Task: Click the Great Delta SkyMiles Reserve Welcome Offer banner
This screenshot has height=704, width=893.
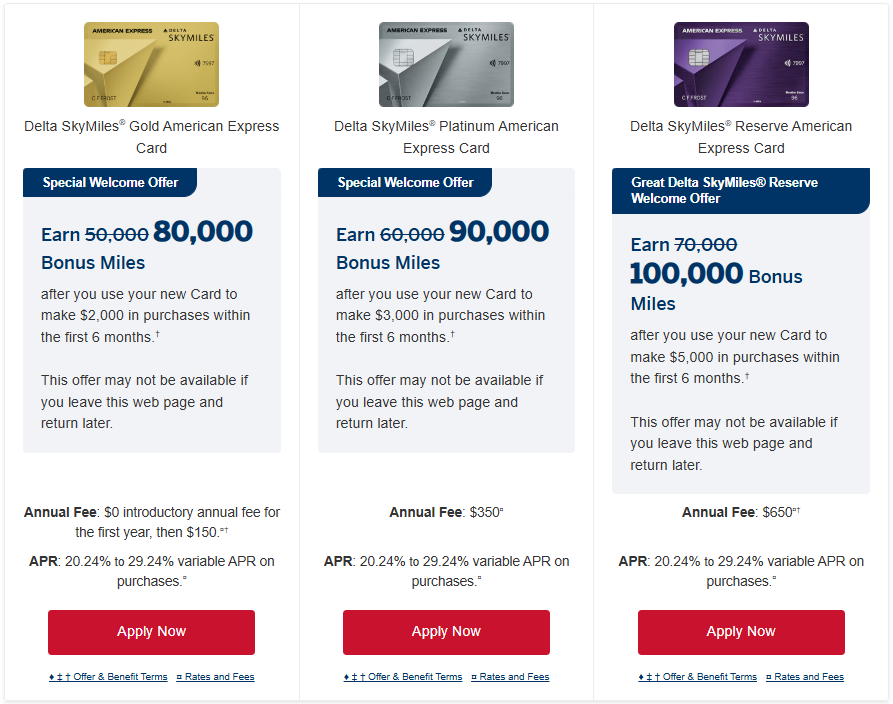Action: (741, 189)
